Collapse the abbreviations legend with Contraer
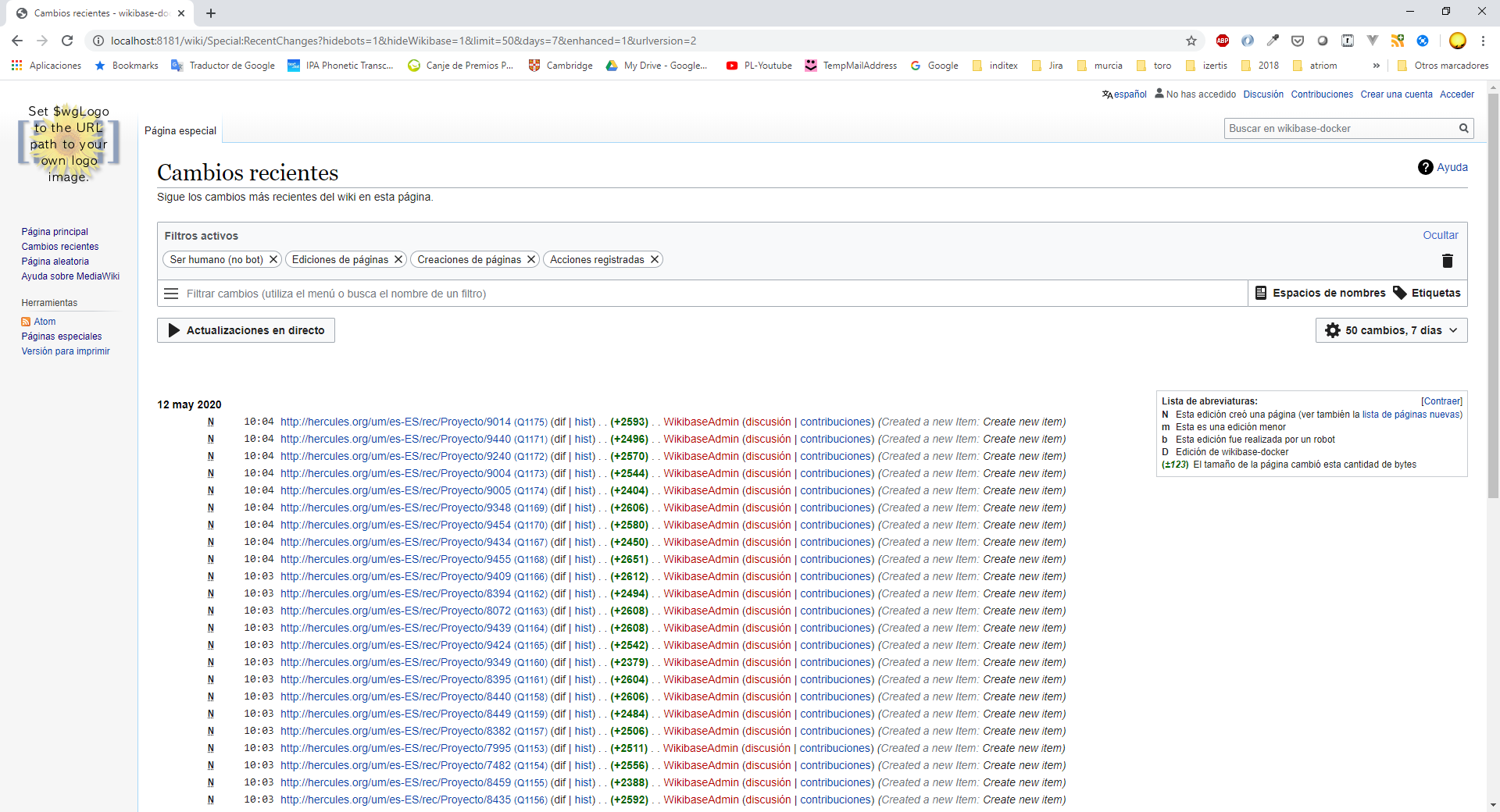1500x812 pixels. tap(1441, 401)
